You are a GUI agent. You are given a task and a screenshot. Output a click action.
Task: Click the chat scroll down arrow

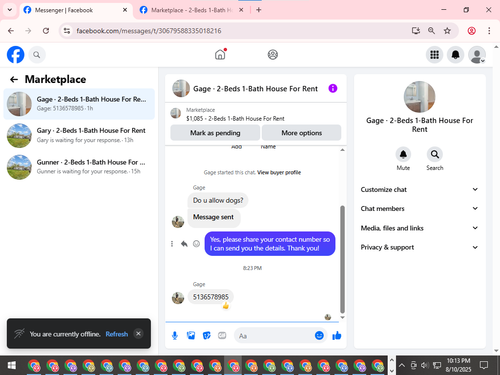coord(342,317)
